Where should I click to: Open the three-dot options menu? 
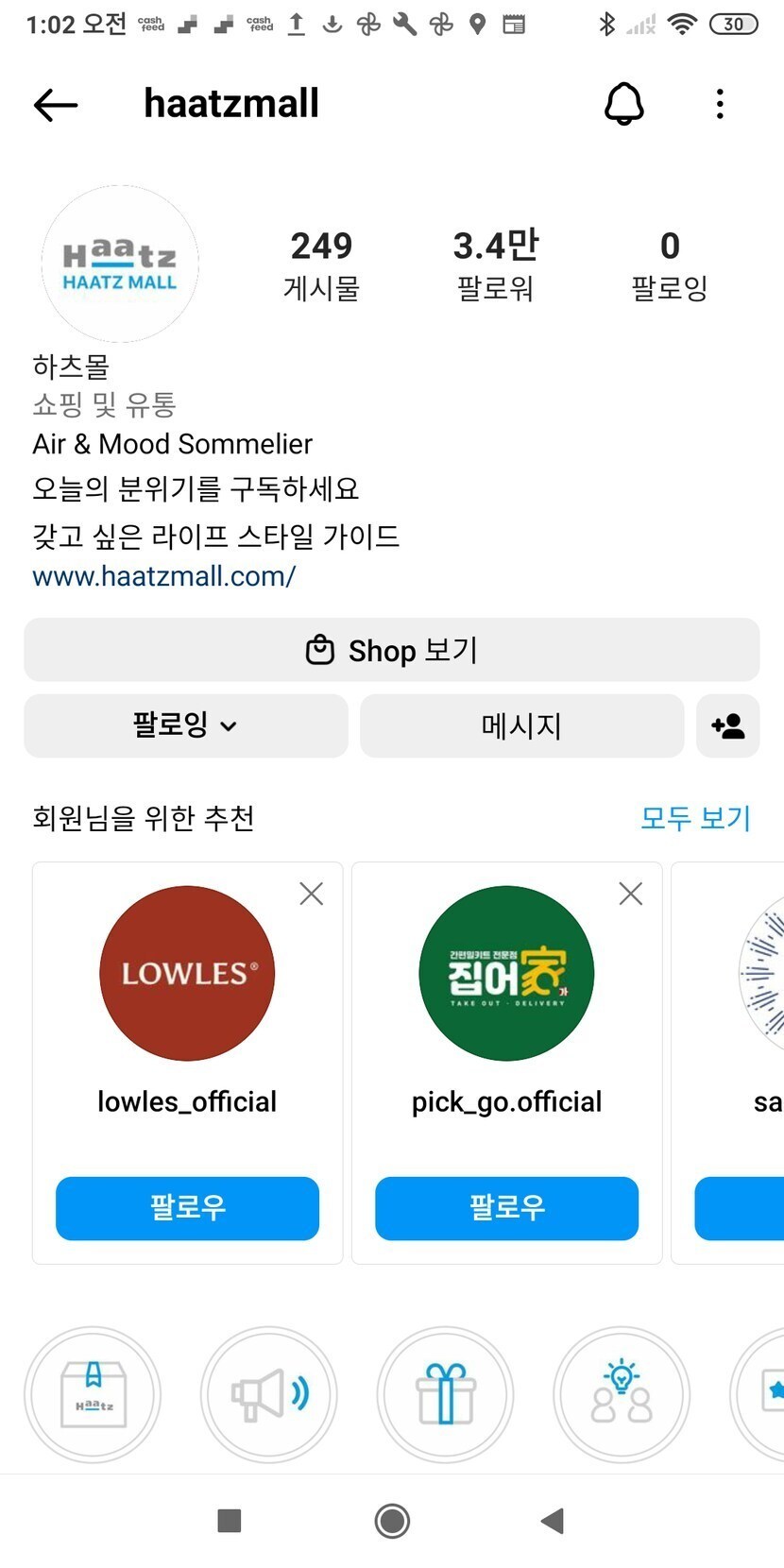pyautogui.click(x=720, y=104)
